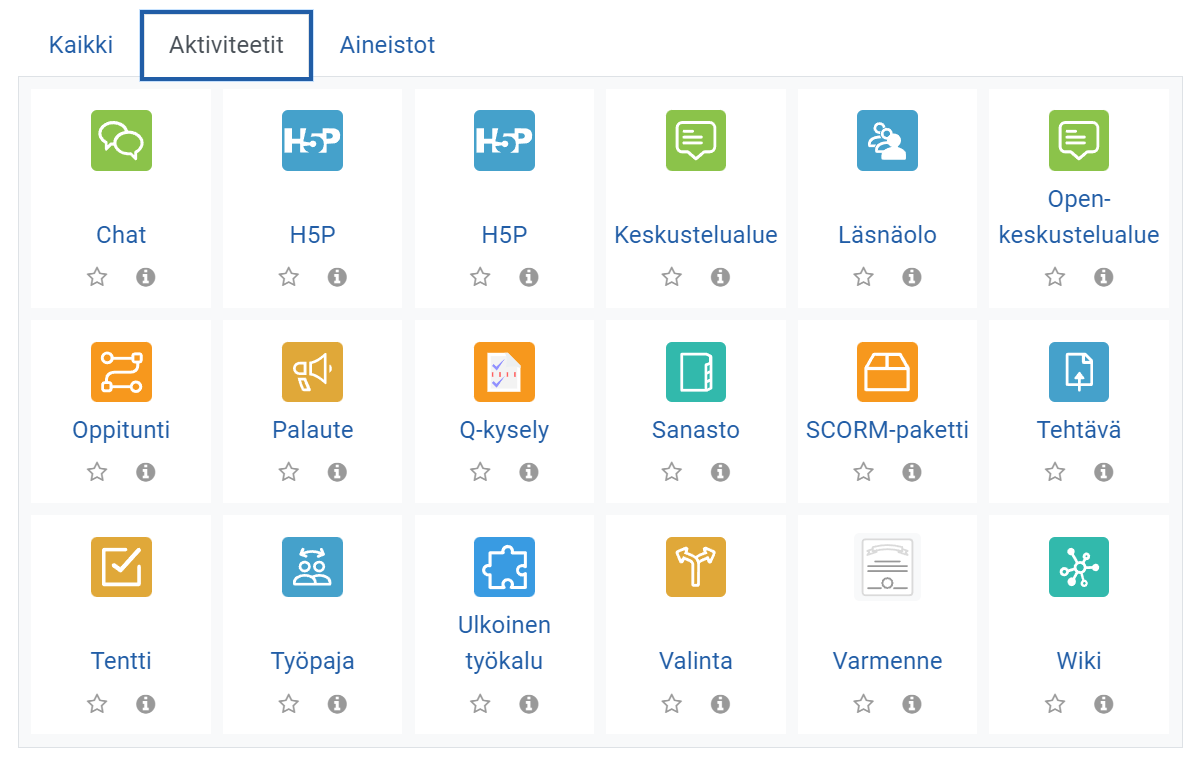Image resolution: width=1195 pixels, height=759 pixels.
Task: Show info about the Chat activity
Action: pos(146,277)
